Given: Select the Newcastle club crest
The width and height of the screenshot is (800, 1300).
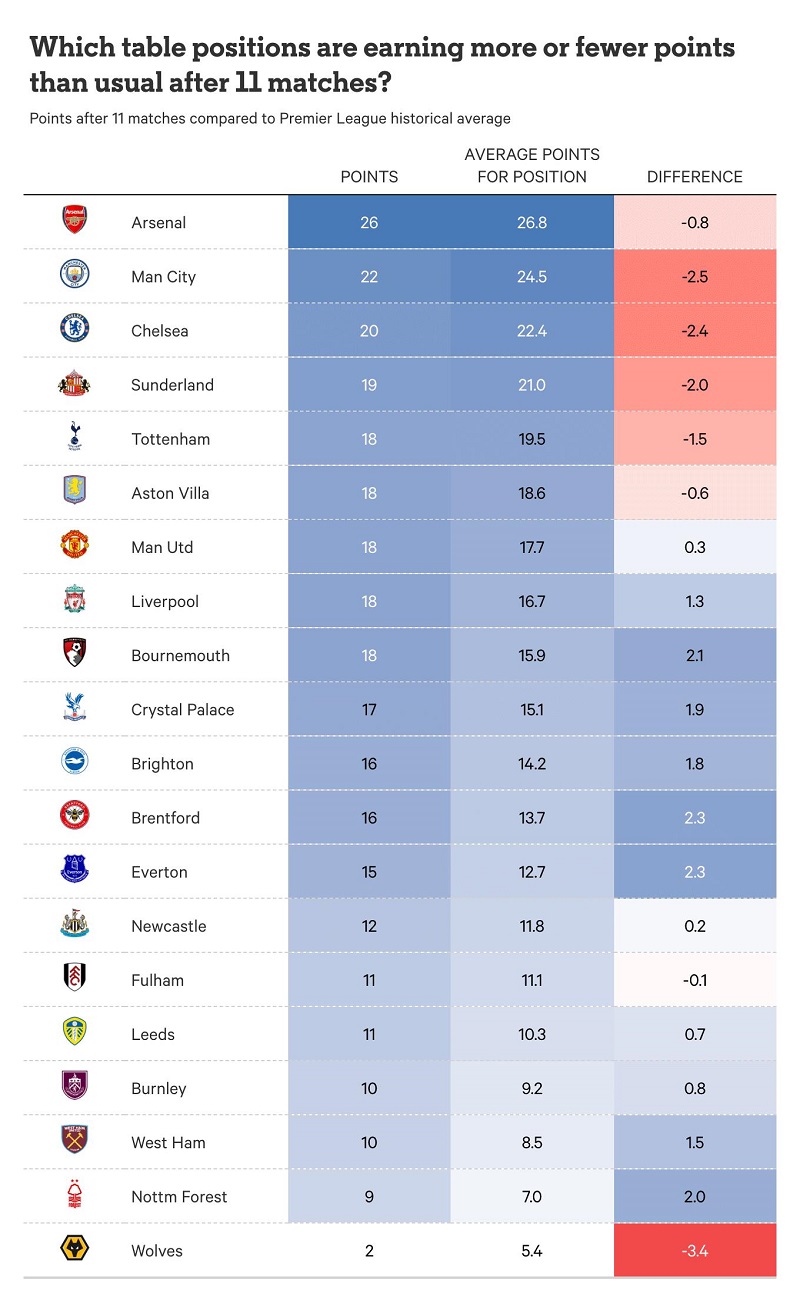Looking at the screenshot, I should [x=74, y=925].
